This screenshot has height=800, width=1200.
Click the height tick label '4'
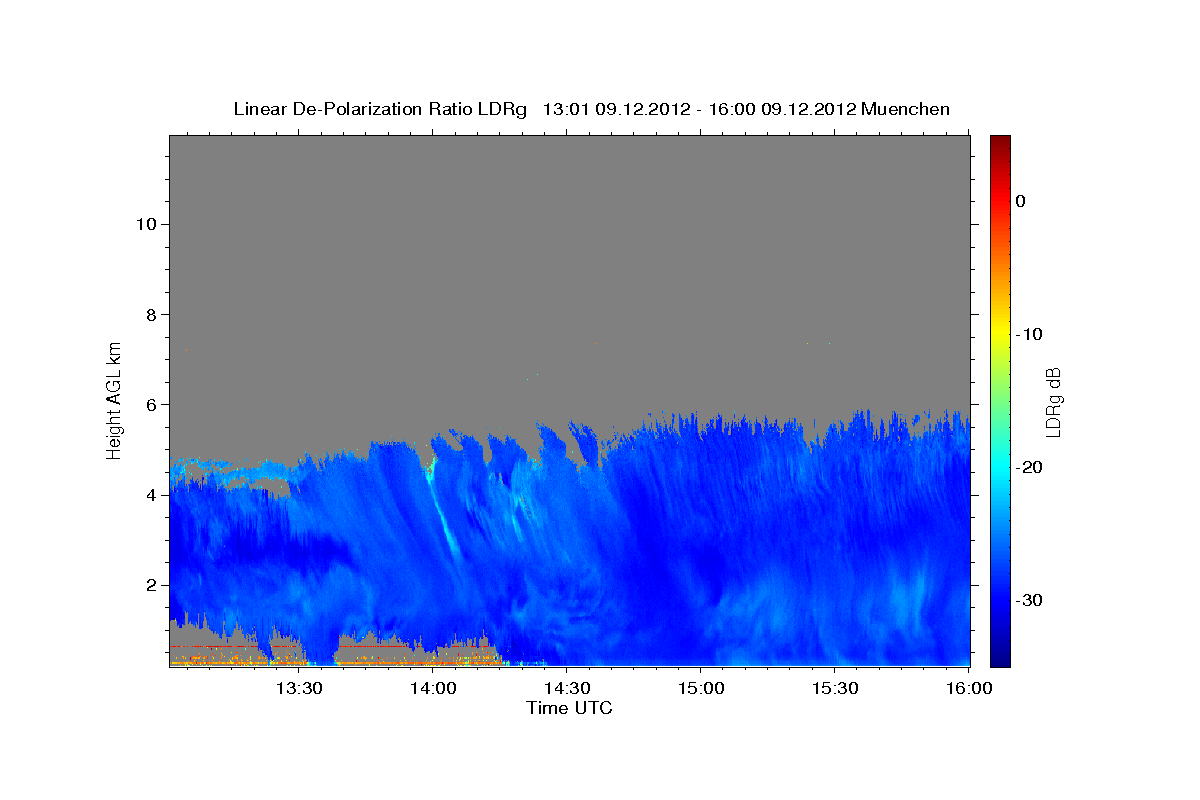tap(149, 494)
